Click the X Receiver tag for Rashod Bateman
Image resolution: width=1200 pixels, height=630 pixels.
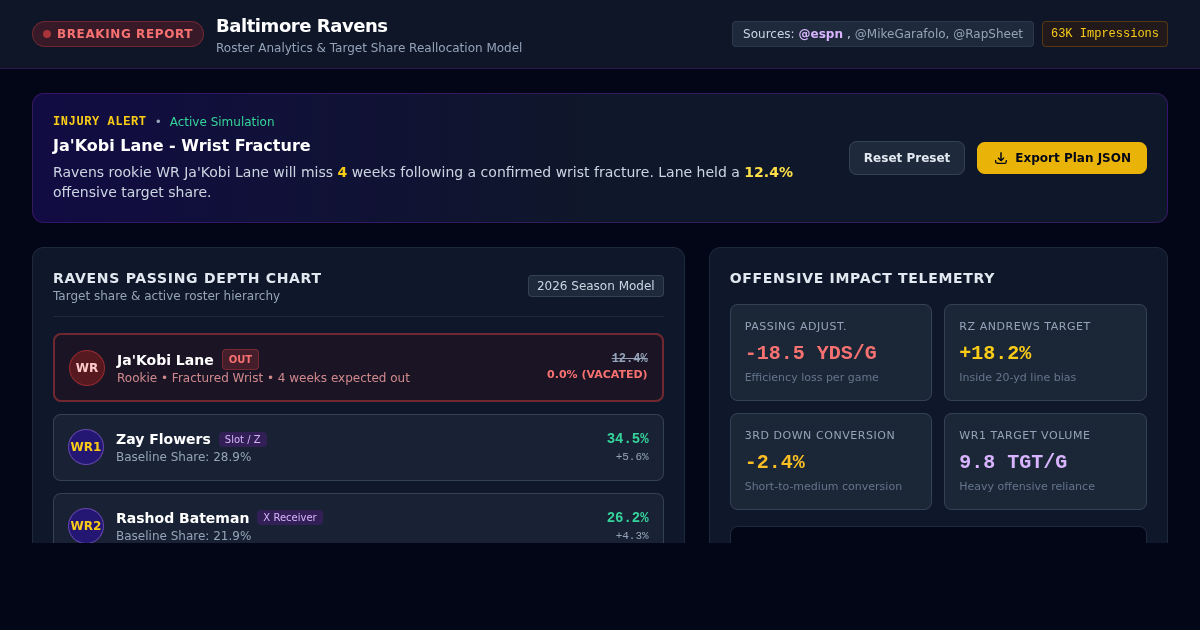tap(290, 518)
